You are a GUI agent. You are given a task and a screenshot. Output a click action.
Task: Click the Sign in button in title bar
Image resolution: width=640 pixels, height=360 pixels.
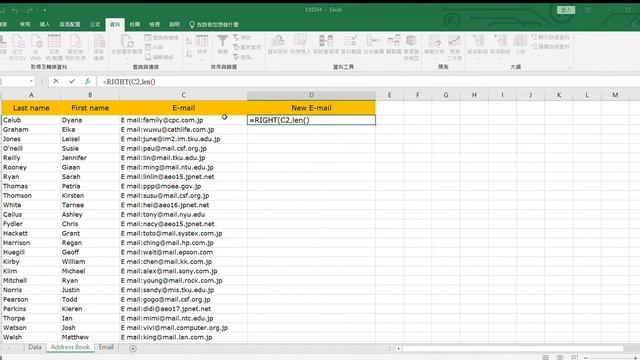click(566, 10)
